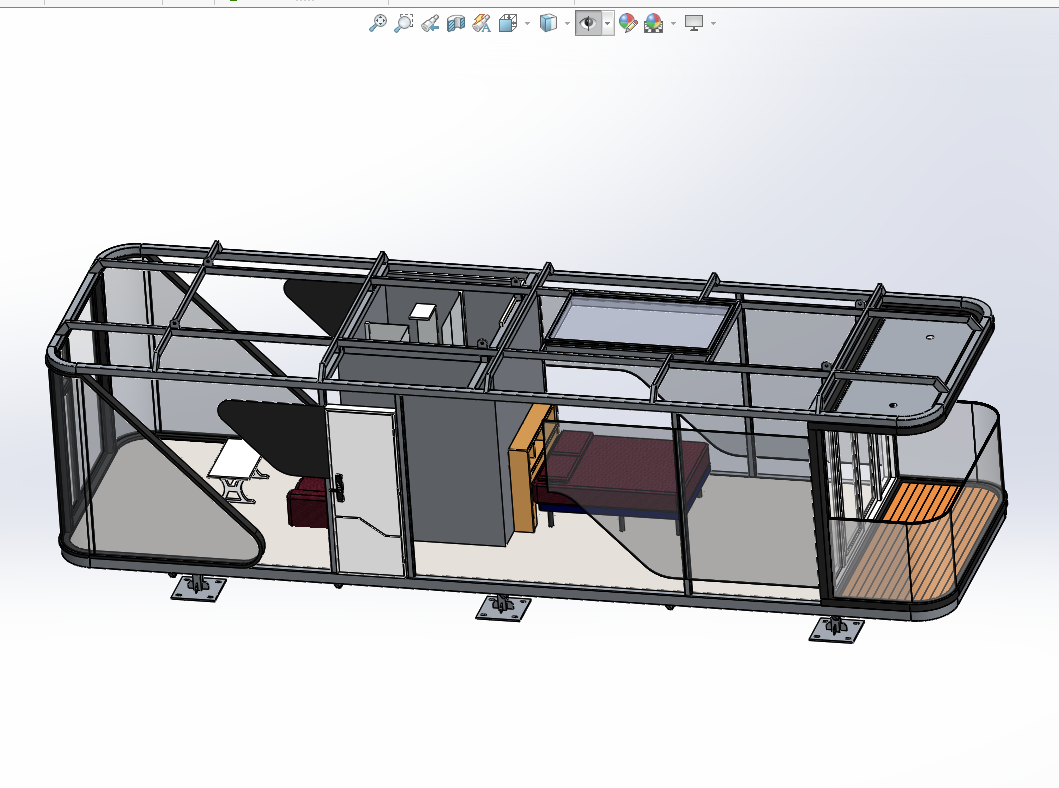This screenshot has width=1059, height=788.
Task: Open the View Orientation dropdown arrow
Action: (x=527, y=24)
